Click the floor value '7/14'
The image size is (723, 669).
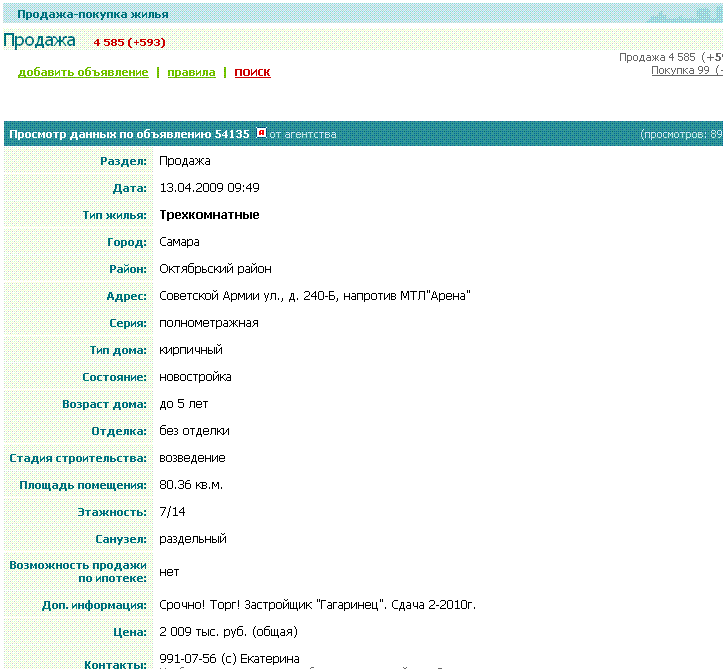pos(172,512)
